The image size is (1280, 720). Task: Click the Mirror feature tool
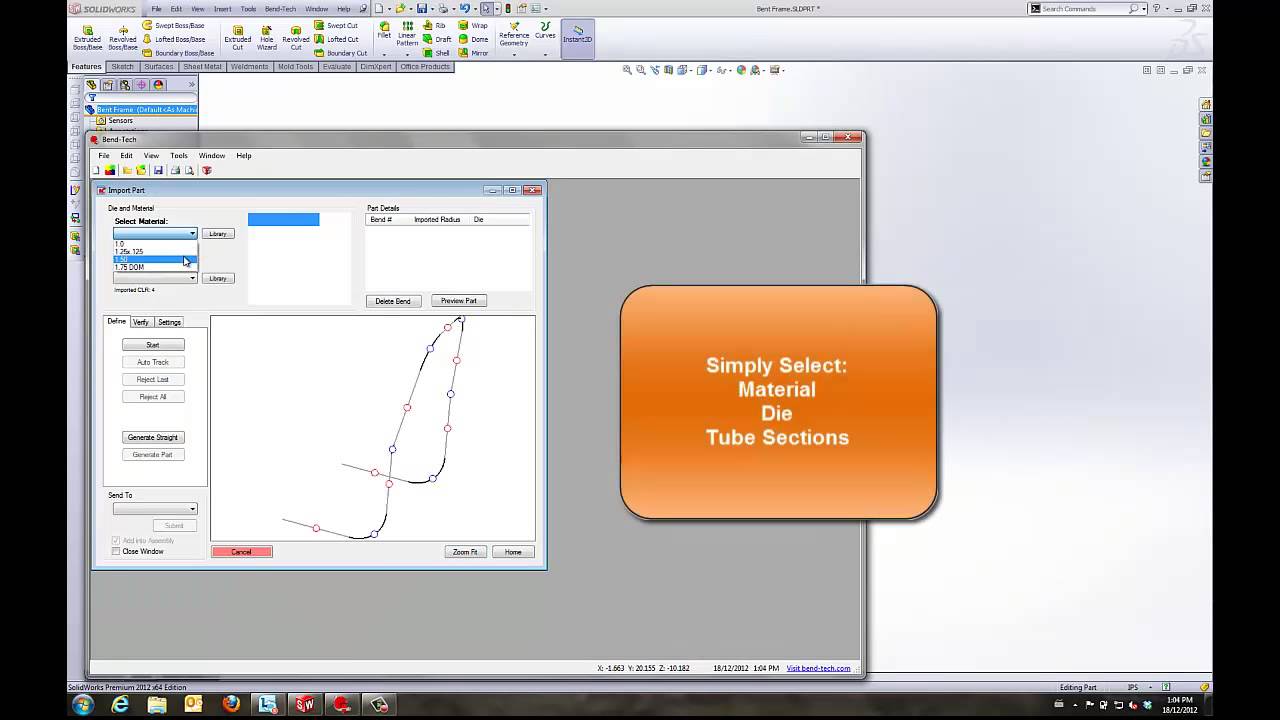coord(474,53)
